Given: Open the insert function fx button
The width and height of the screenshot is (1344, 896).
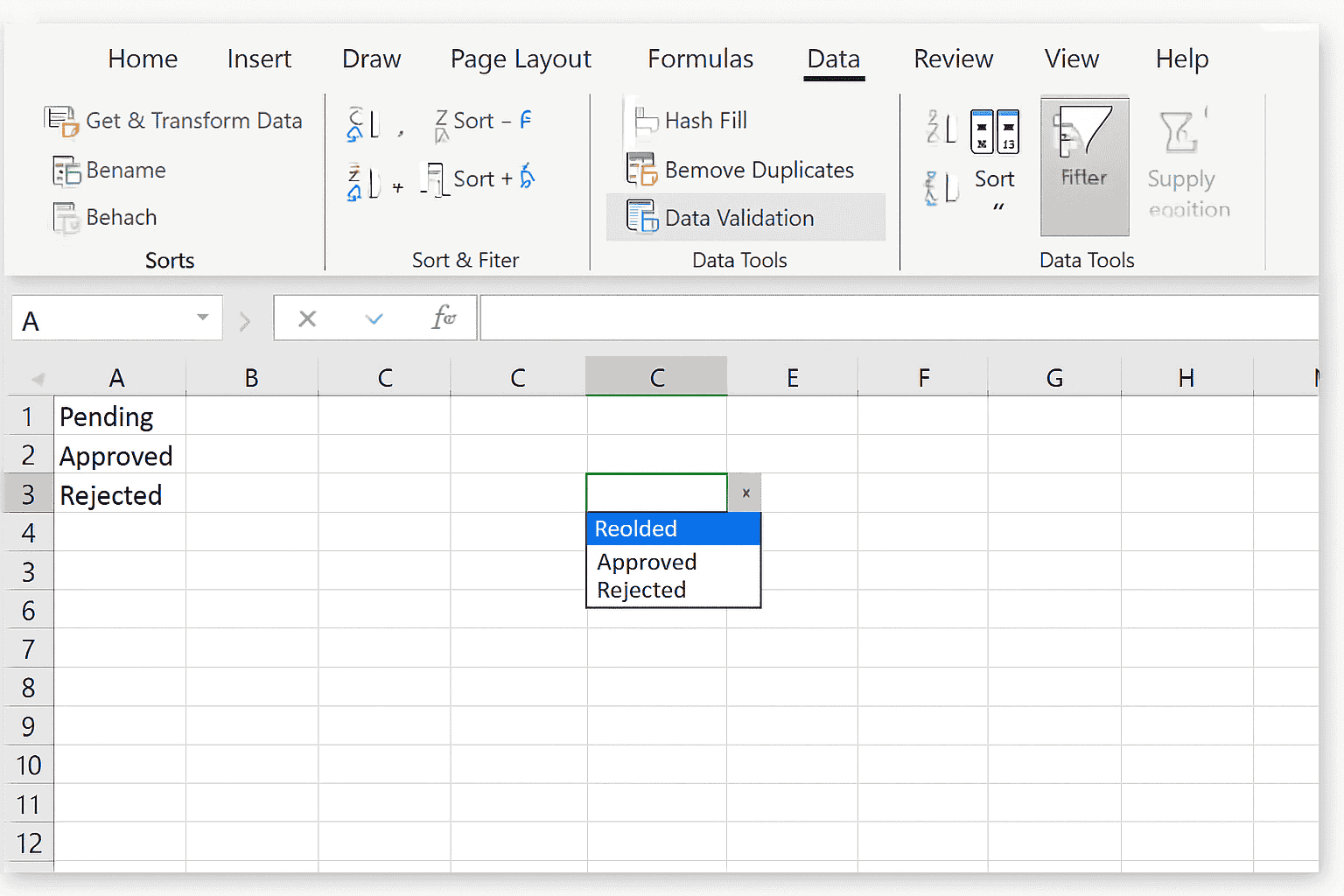Looking at the screenshot, I should 444,318.
